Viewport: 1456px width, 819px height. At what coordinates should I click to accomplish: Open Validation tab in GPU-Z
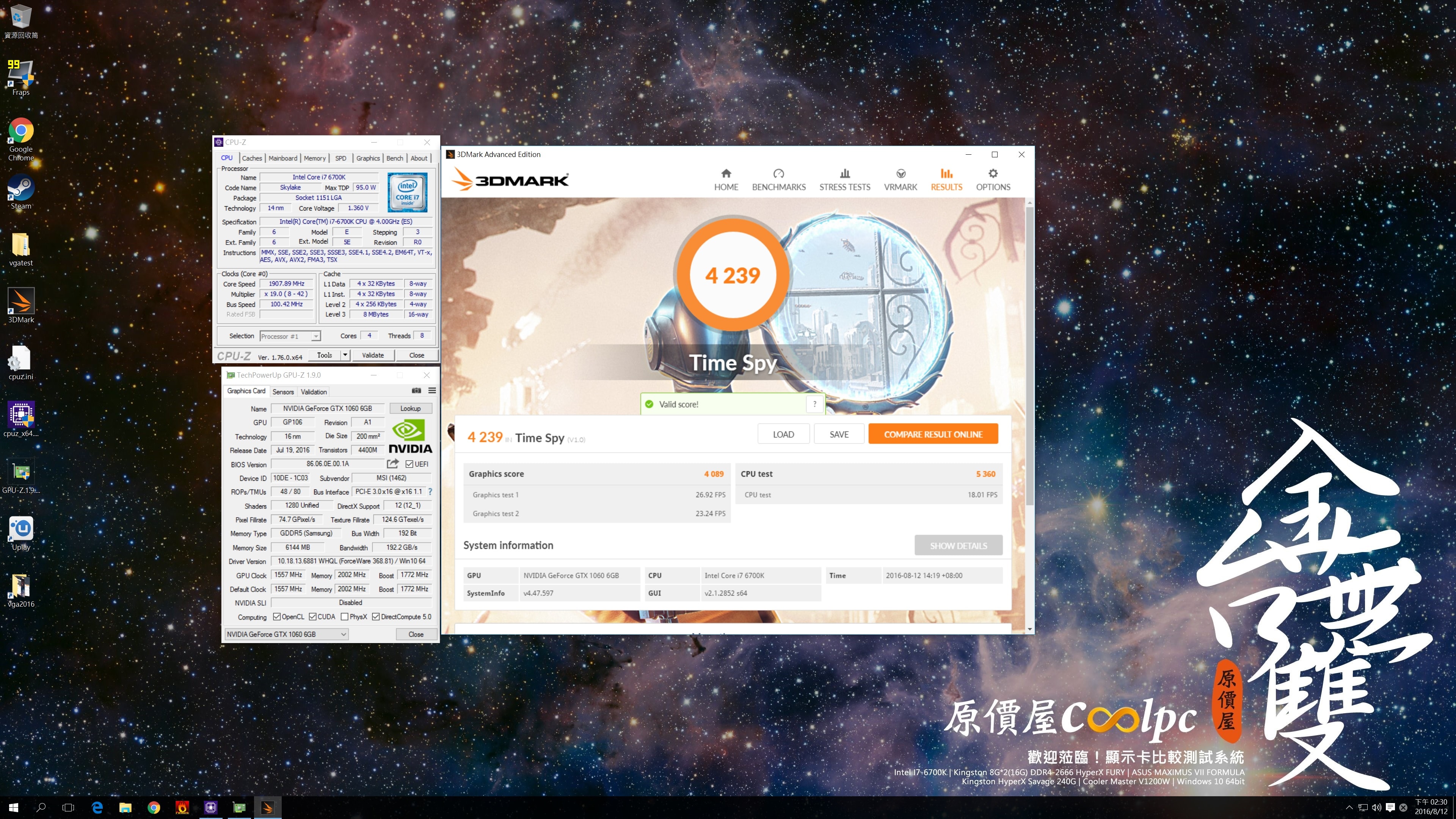pos(314,392)
